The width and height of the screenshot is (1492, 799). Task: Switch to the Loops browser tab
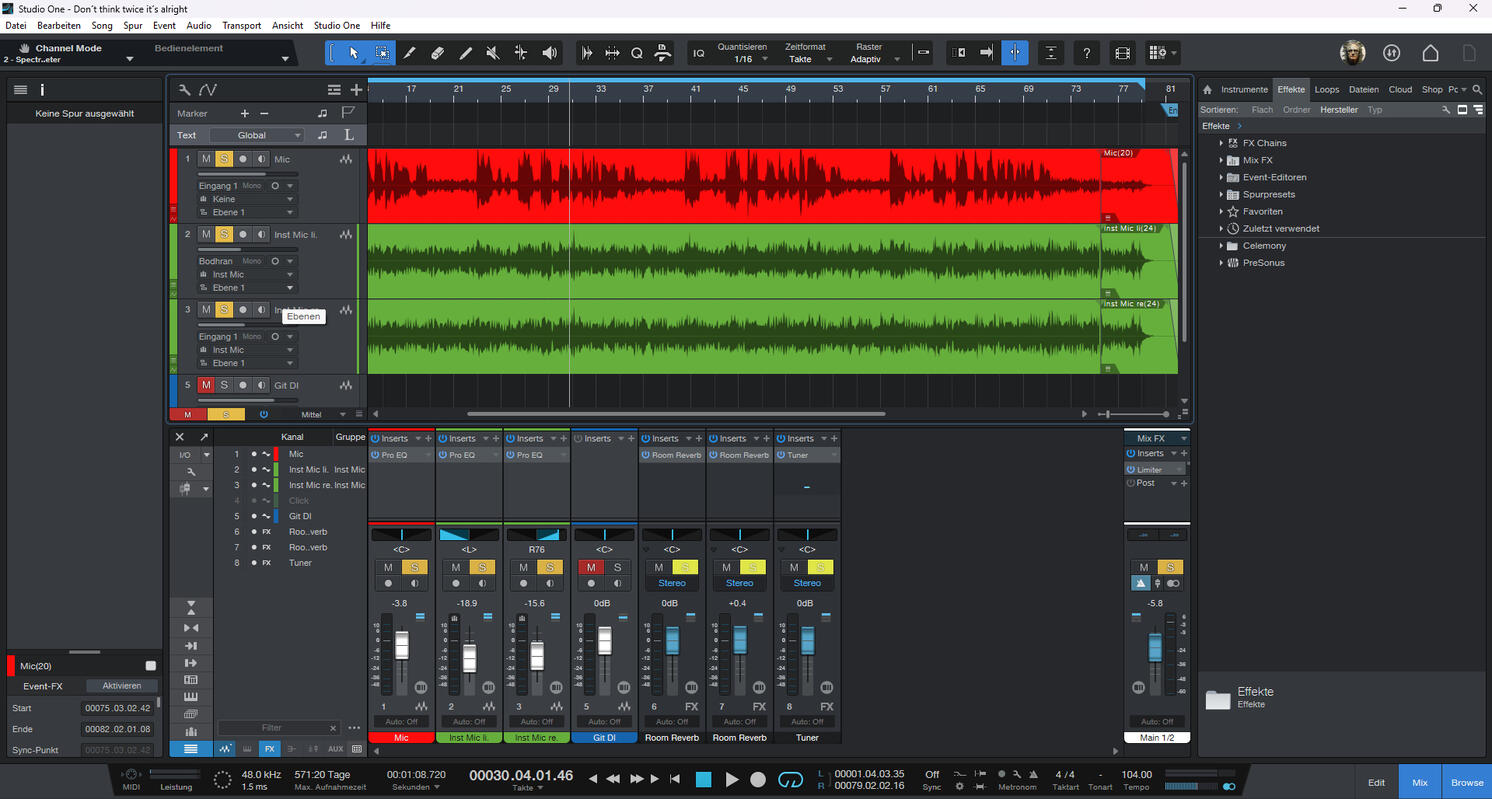pos(1326,89)
